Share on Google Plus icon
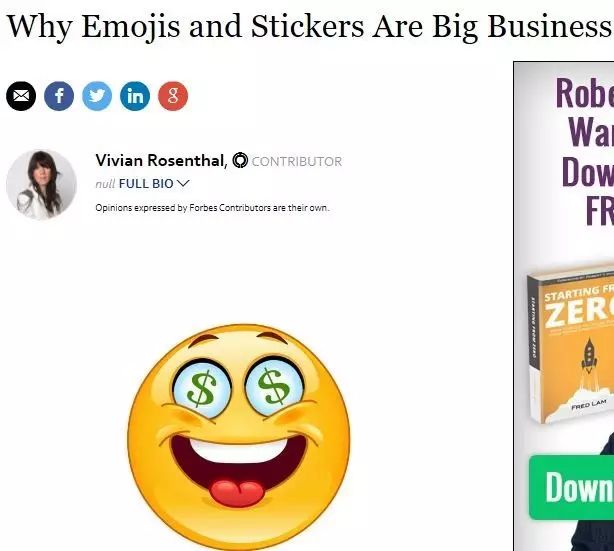This screenshot has width=614, height=551. point(173,96)
